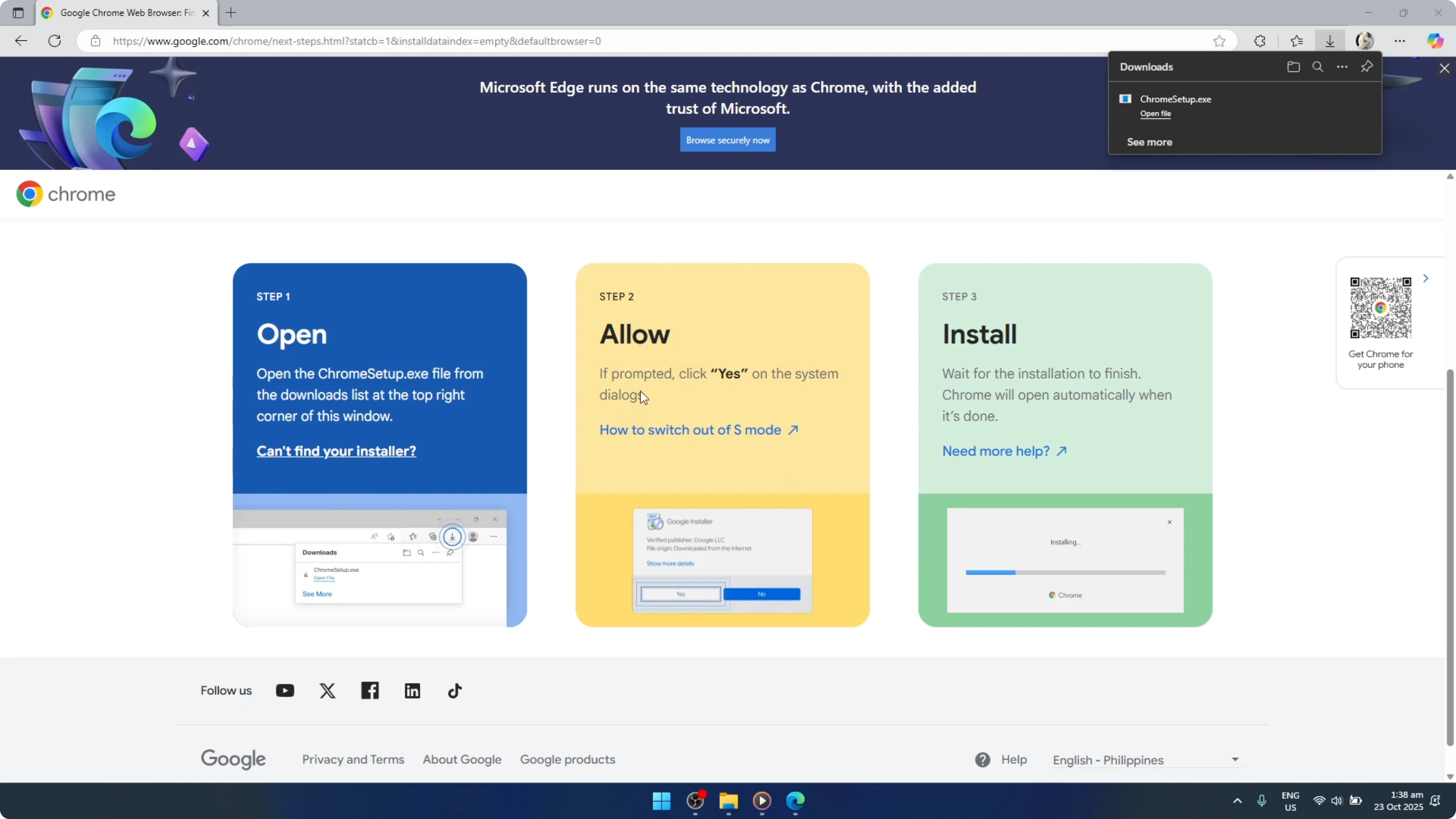
Task: Select See more in Downloads panel
Action: pos(1150,142)
